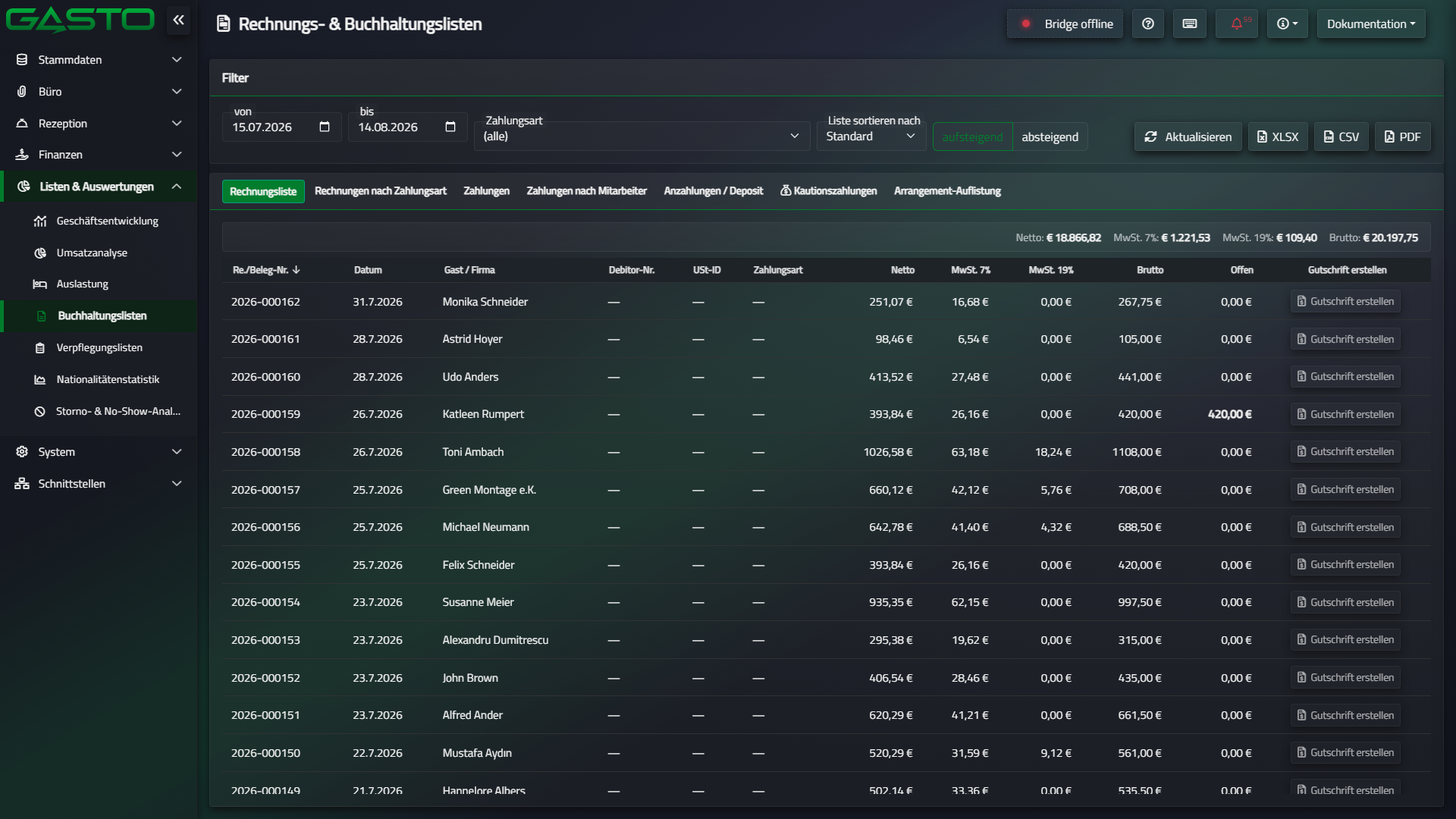
Task: Open the Arrangement-Auflistung tab
Action: tap(948, 191)
